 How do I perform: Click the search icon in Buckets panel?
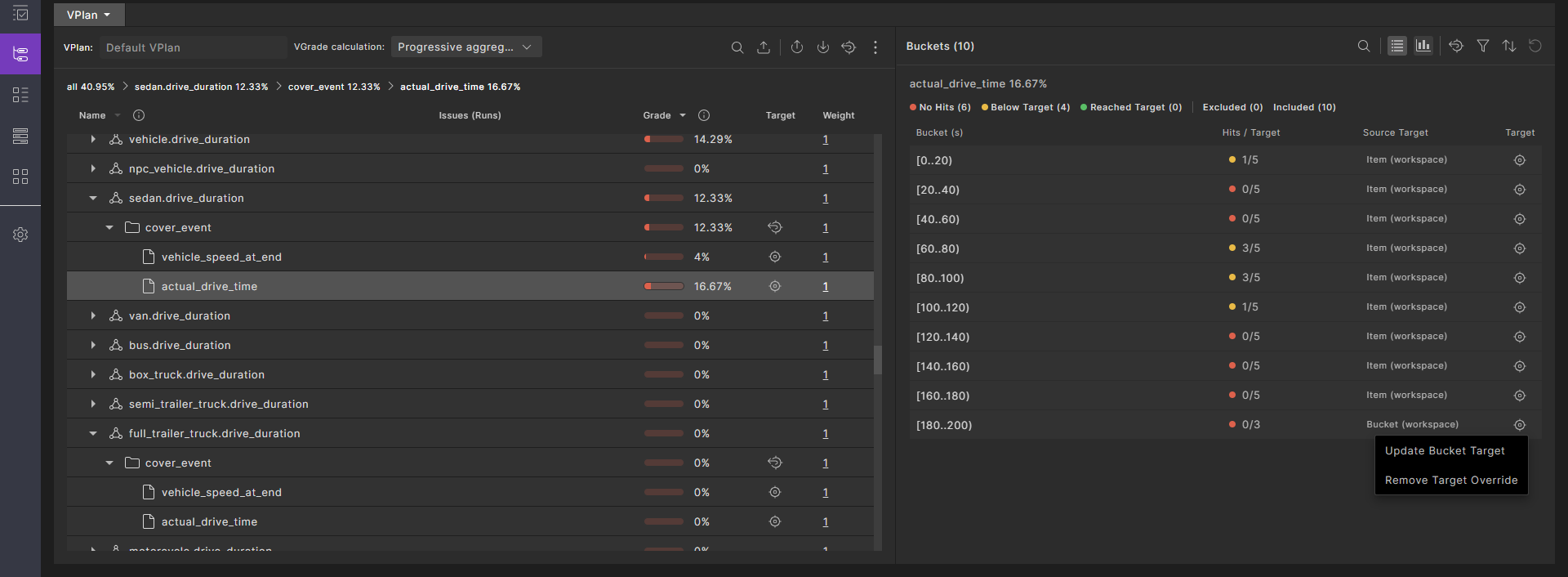point(1364,47)
